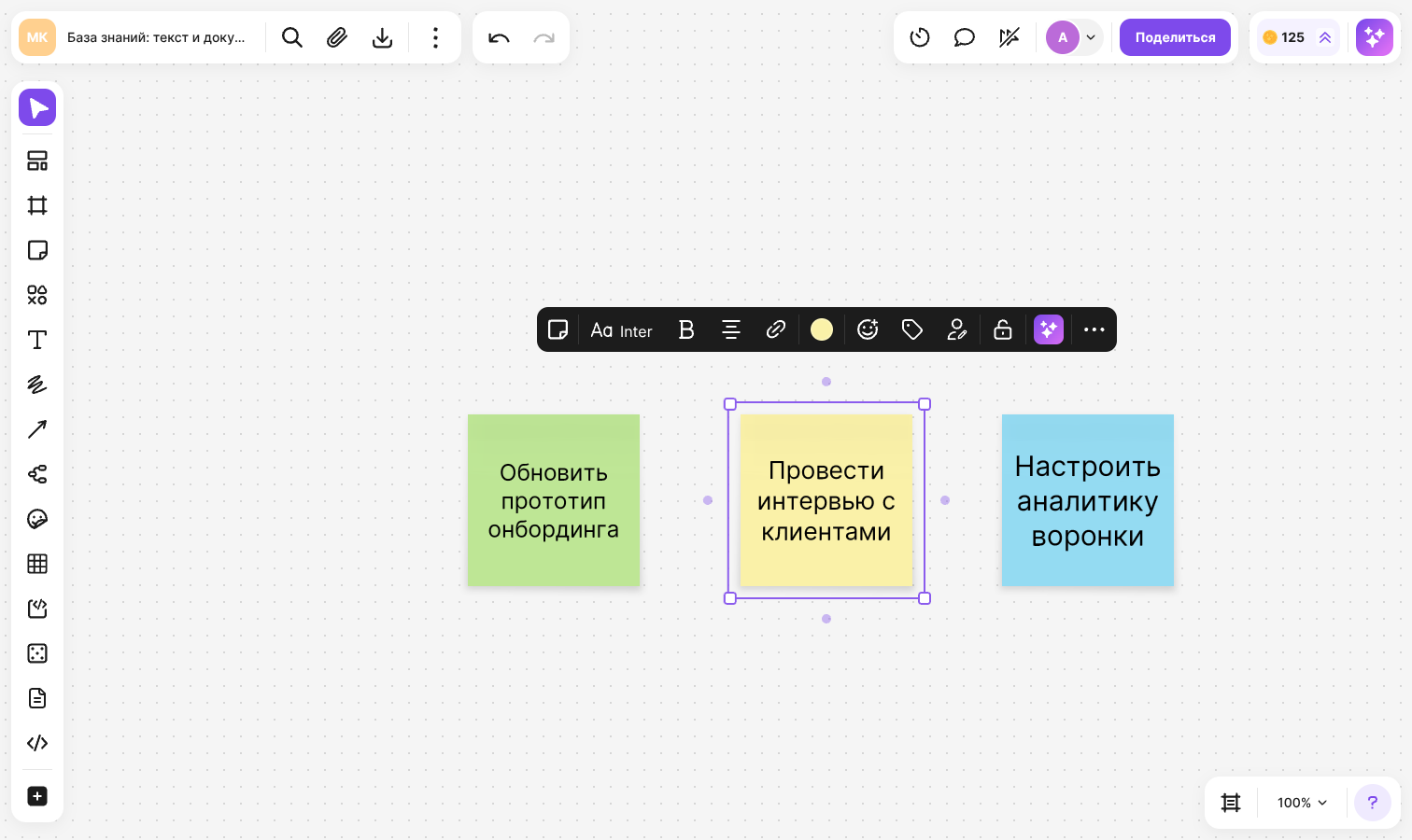
Task: Select the text tool
Action: [x=37, y=340]
